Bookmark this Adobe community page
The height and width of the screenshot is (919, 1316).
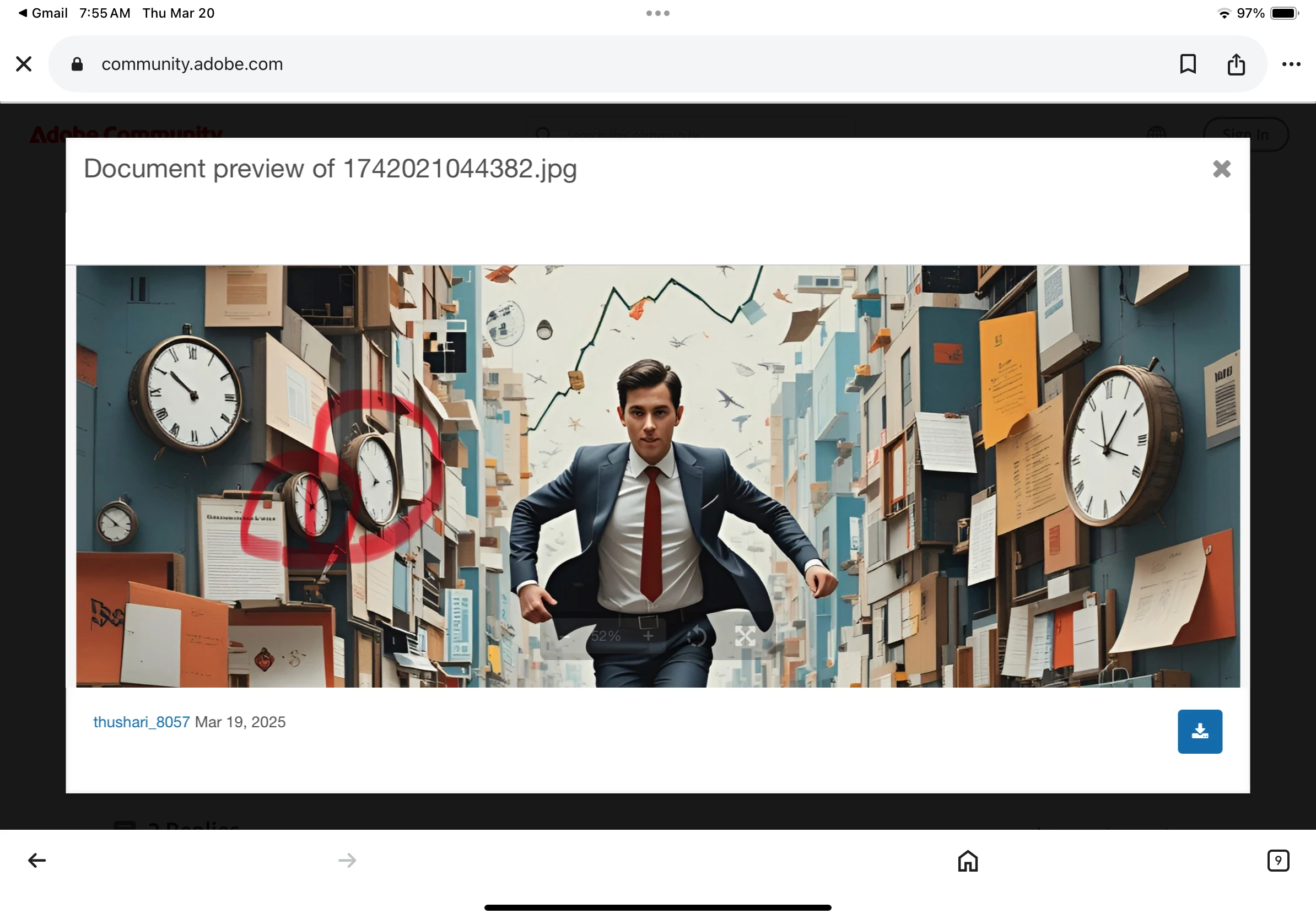coord(1188,64)
